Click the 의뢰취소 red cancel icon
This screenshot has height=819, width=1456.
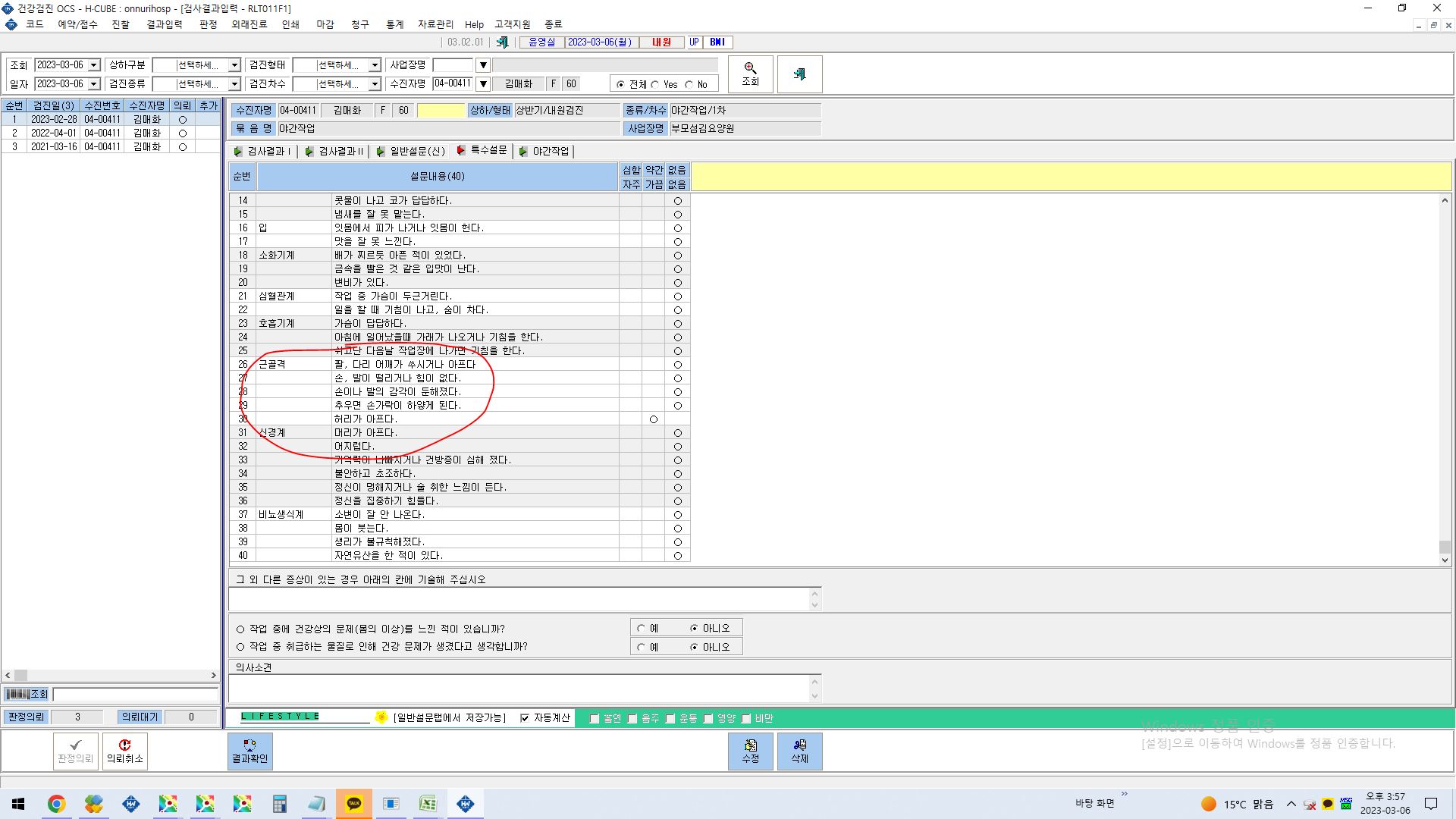(125, 751)
